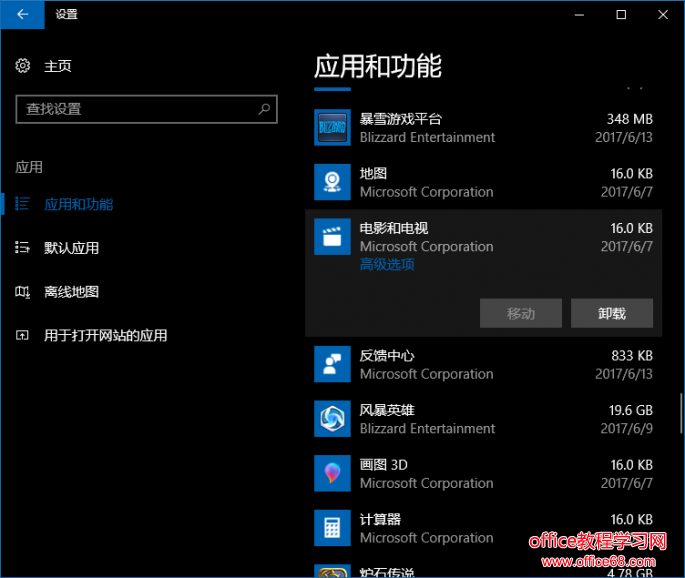Open 高级选项 link for 电影和电视

(x=387, y=264)
